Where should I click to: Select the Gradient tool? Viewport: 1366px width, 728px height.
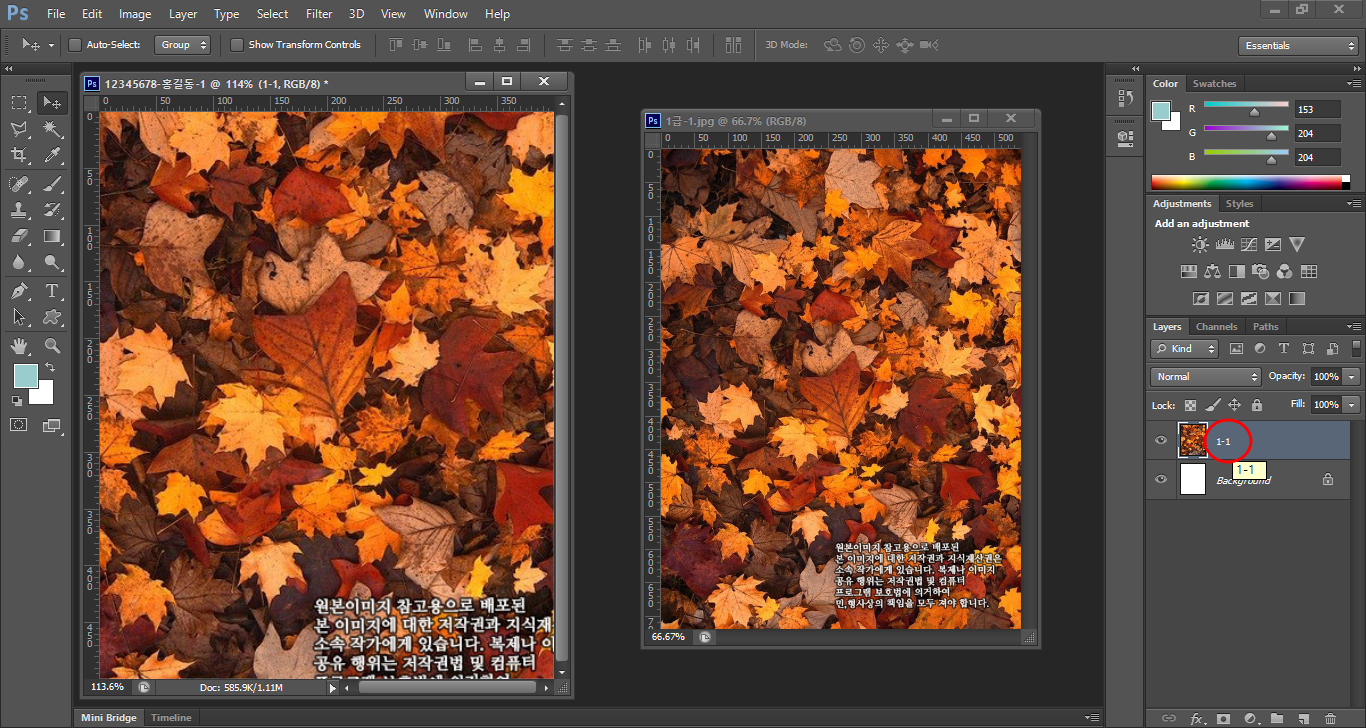(52, 237)
